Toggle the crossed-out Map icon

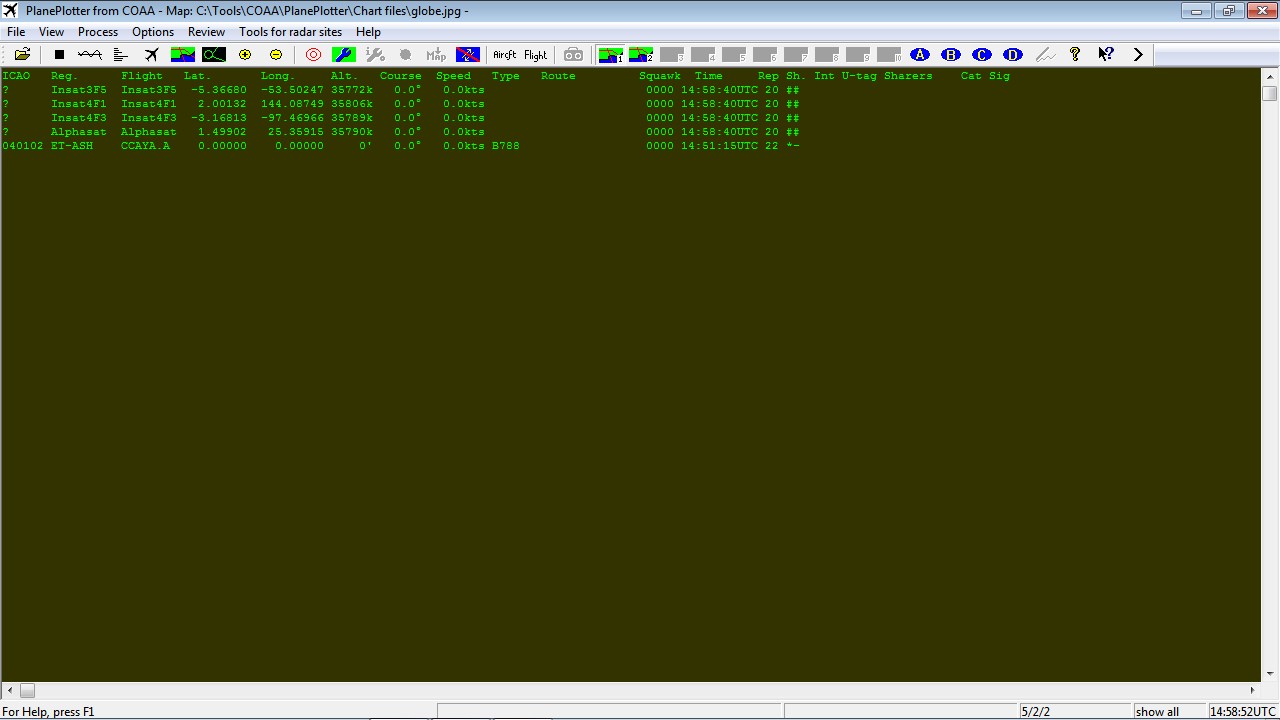coord(467,55)
